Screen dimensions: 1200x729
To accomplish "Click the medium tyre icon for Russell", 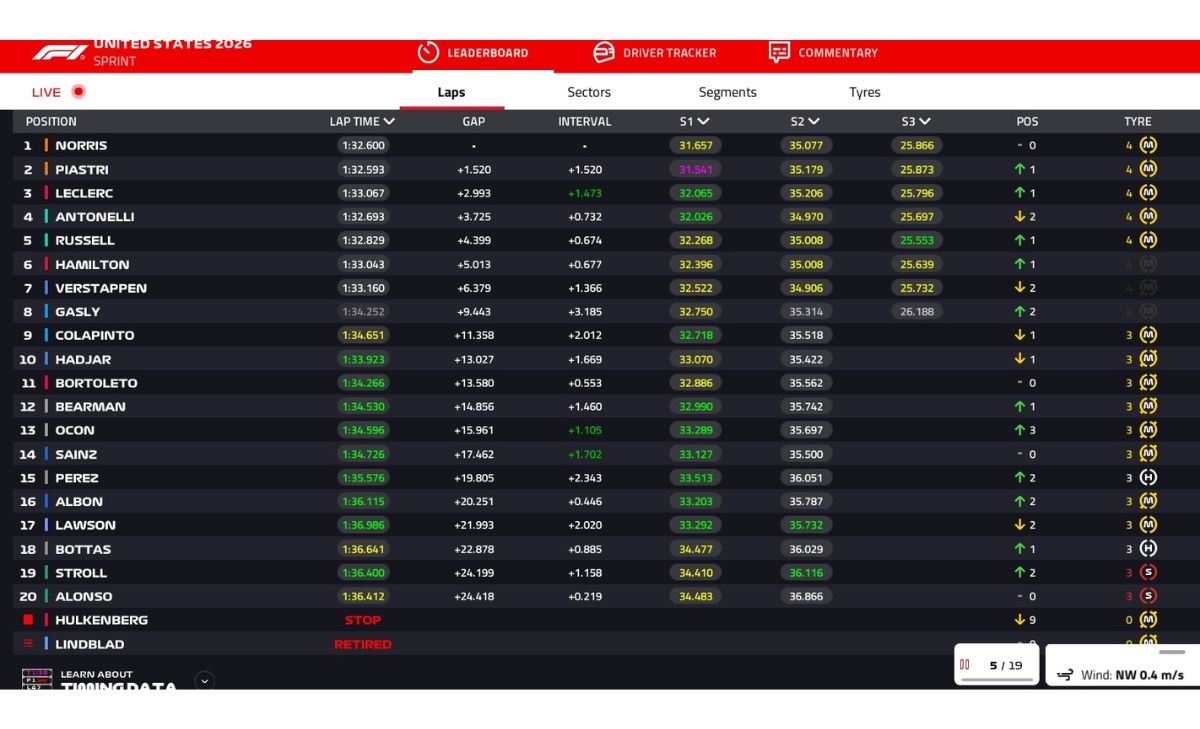I will [x=1148, y=240].
